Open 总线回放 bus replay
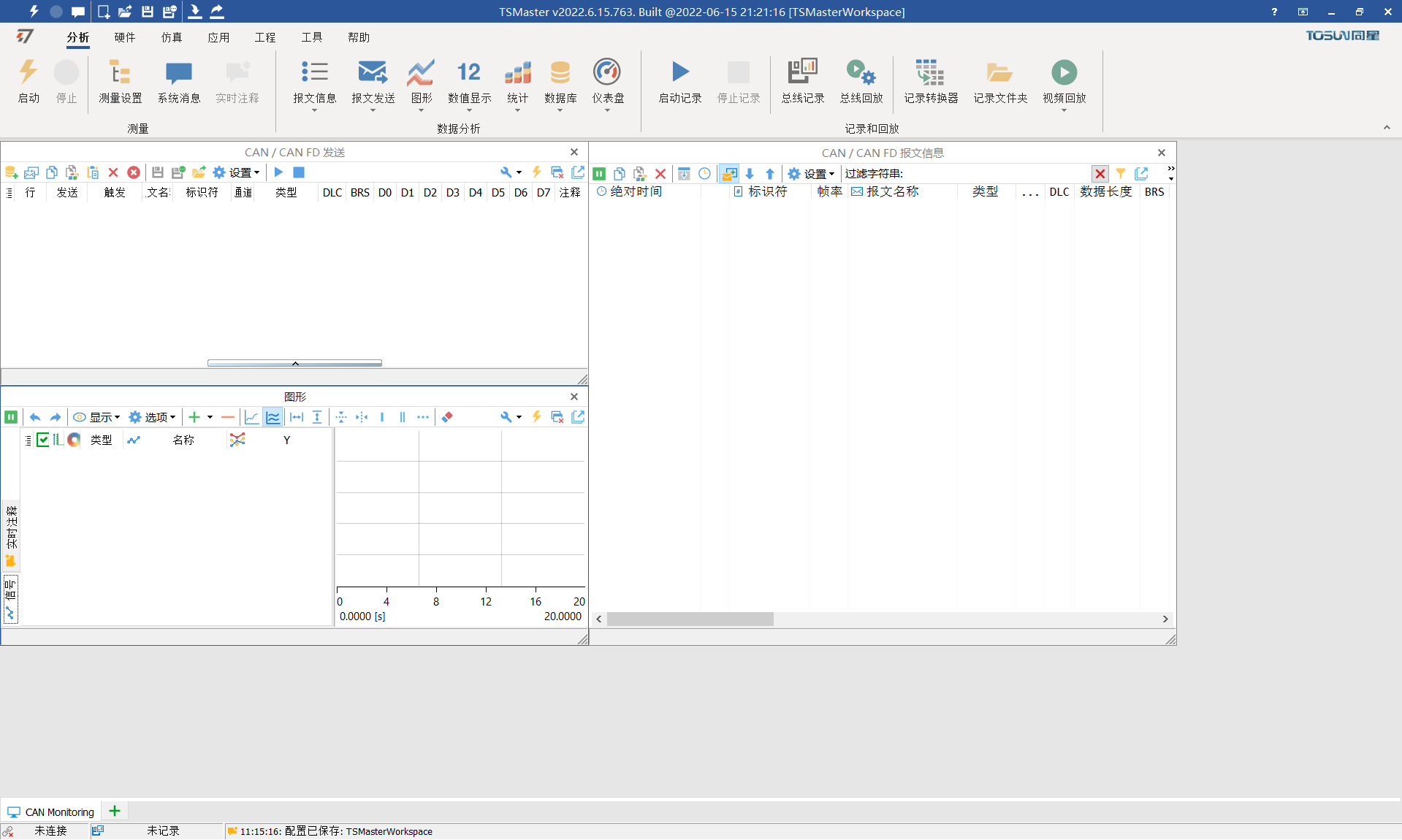The width and height of the screenshot is (1402, 840). click(861, 81)
